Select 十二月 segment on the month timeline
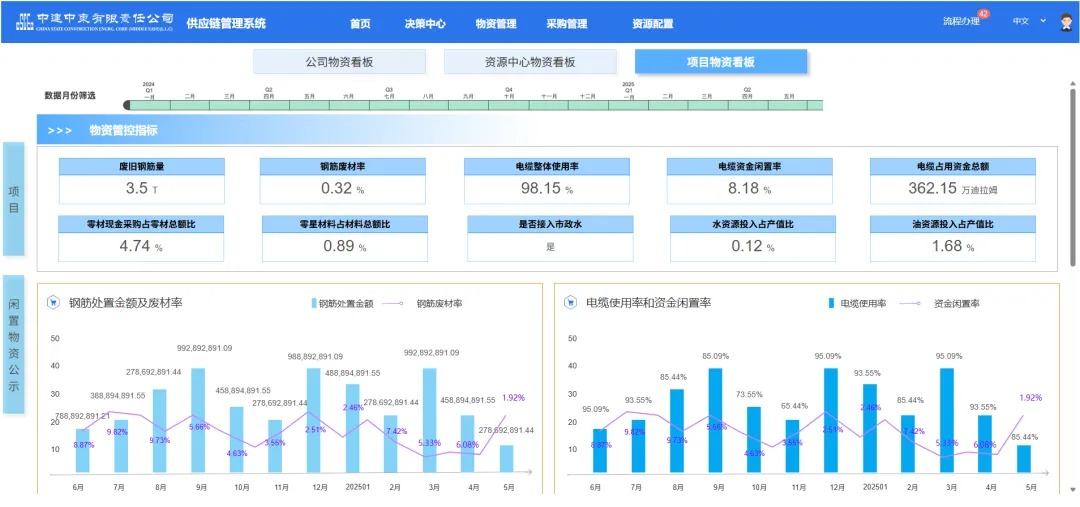Image resolution: width=1080 pixels, height=507 pixels. click(x=588, y=105)
